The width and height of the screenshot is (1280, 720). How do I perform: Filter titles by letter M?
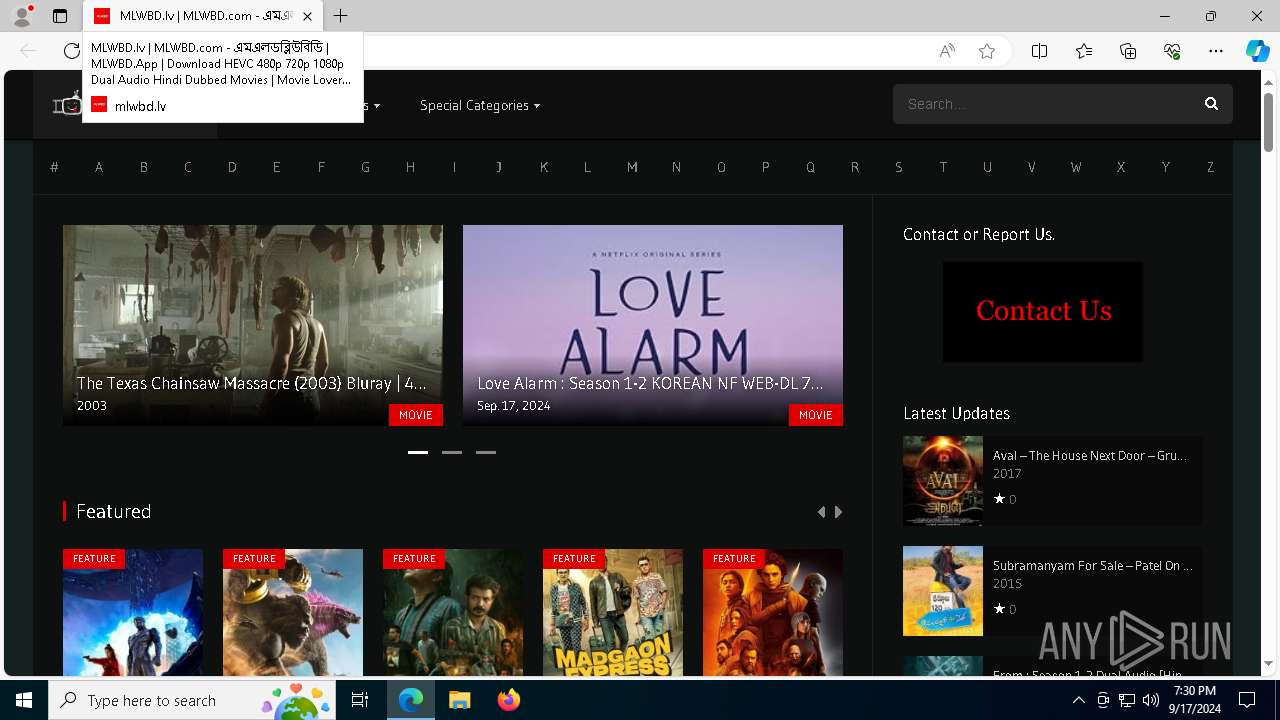pyautogui.click(x=632, y=167)
